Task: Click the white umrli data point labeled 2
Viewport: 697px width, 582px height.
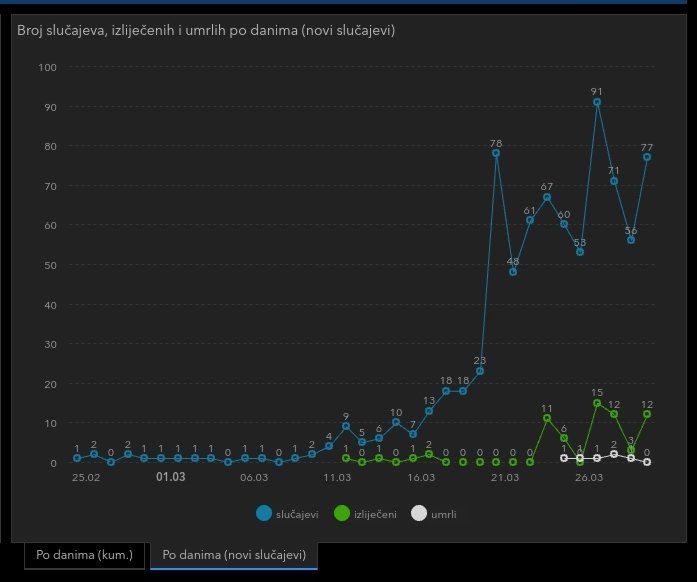Action: [x=614, y=454]
